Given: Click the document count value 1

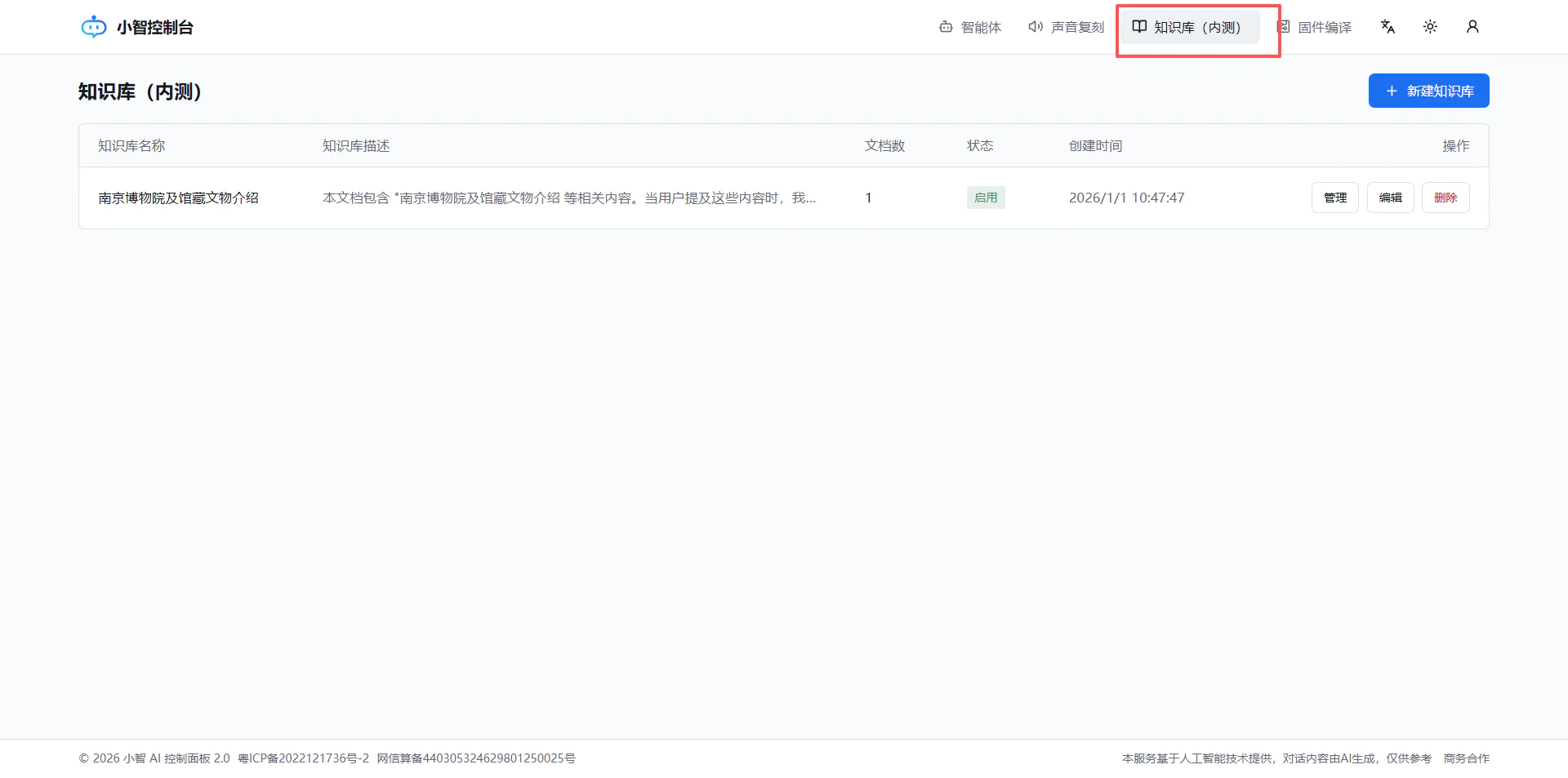Looking at the screenshot, I should tap(868, 198).
